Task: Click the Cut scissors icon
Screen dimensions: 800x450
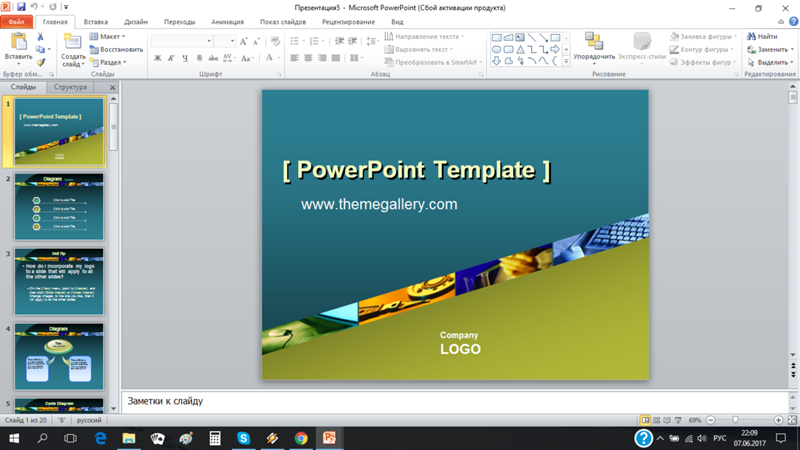Action: coord(40,37)
